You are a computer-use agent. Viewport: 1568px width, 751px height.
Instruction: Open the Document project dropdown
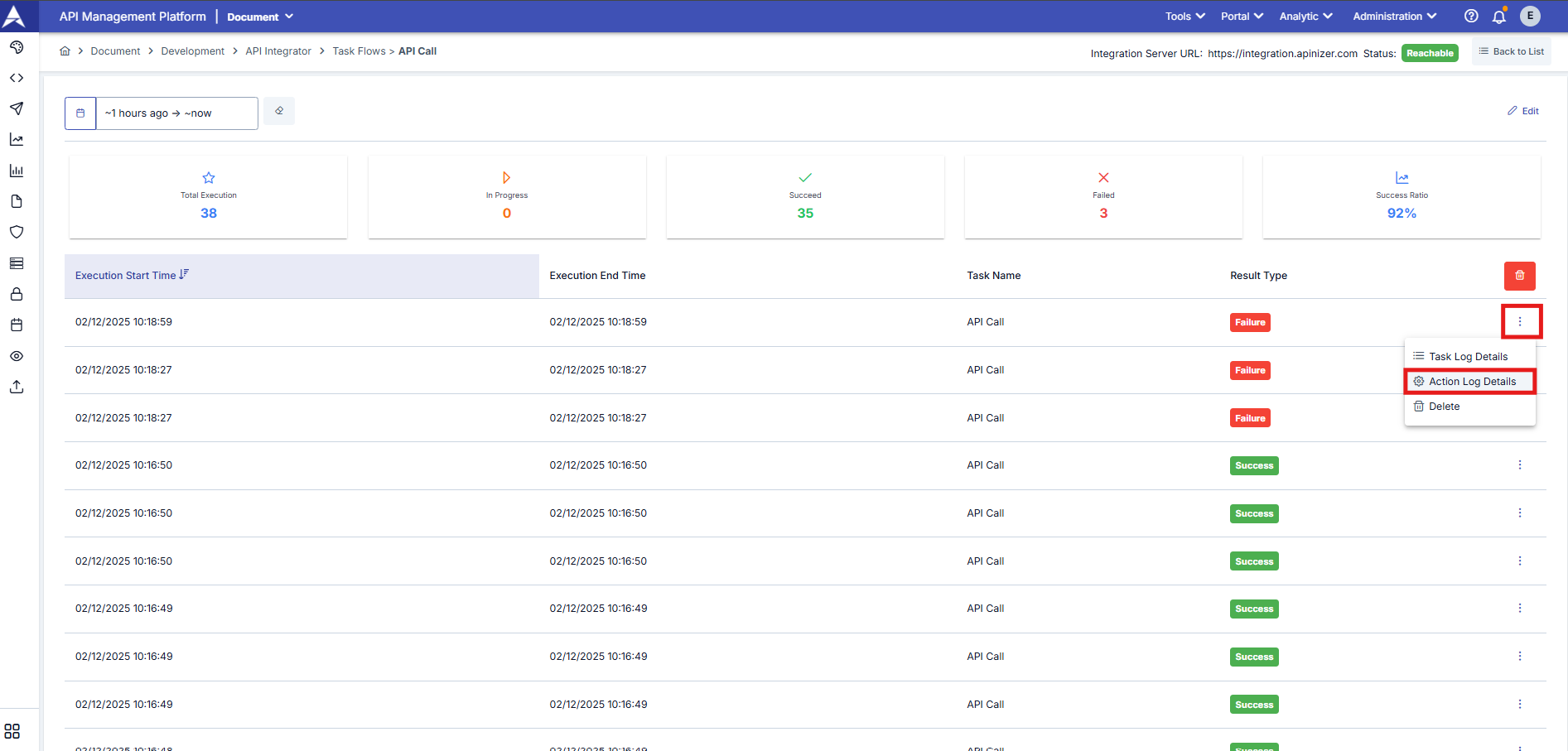(x=260, y=17)
